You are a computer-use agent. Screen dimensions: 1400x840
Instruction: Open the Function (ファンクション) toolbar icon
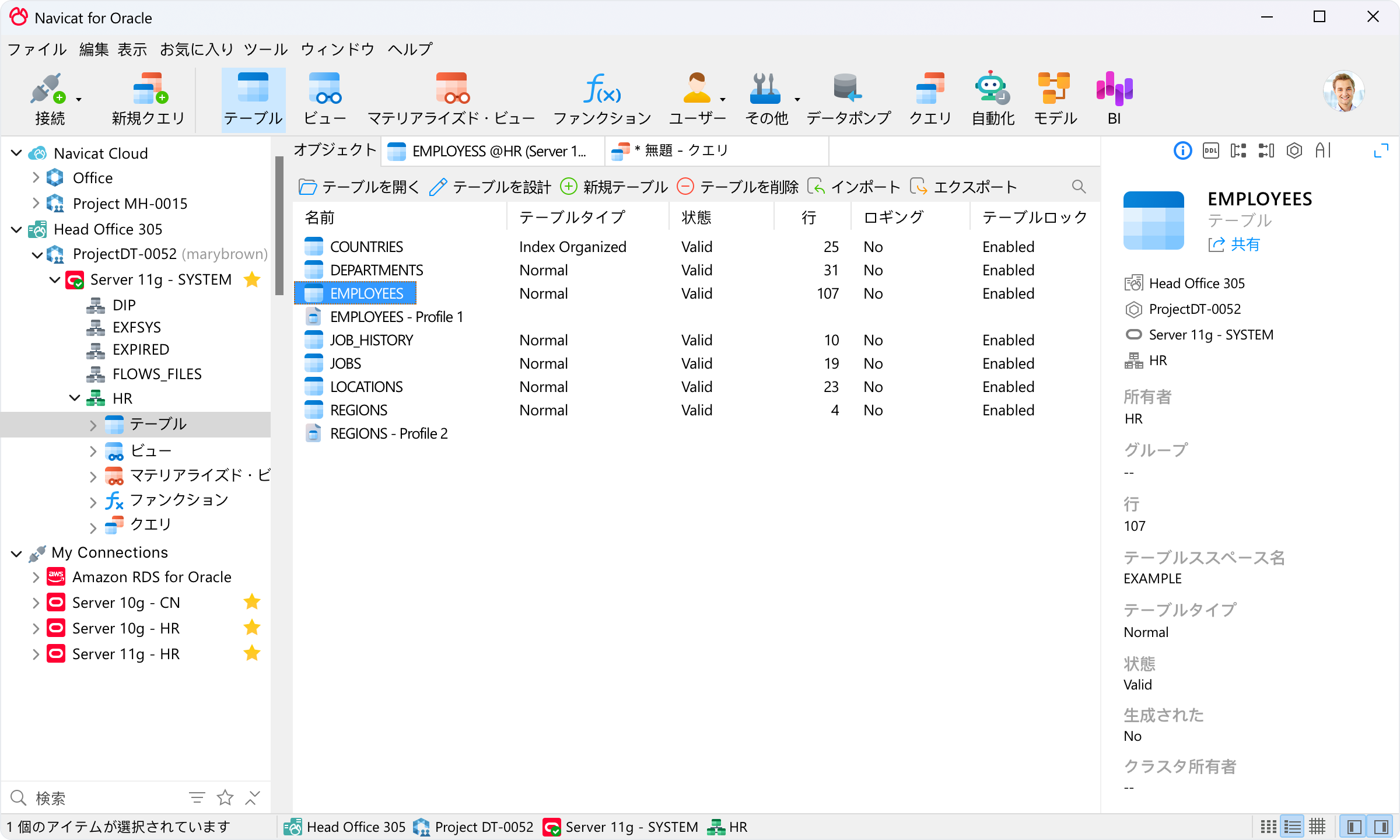(602, 99)
